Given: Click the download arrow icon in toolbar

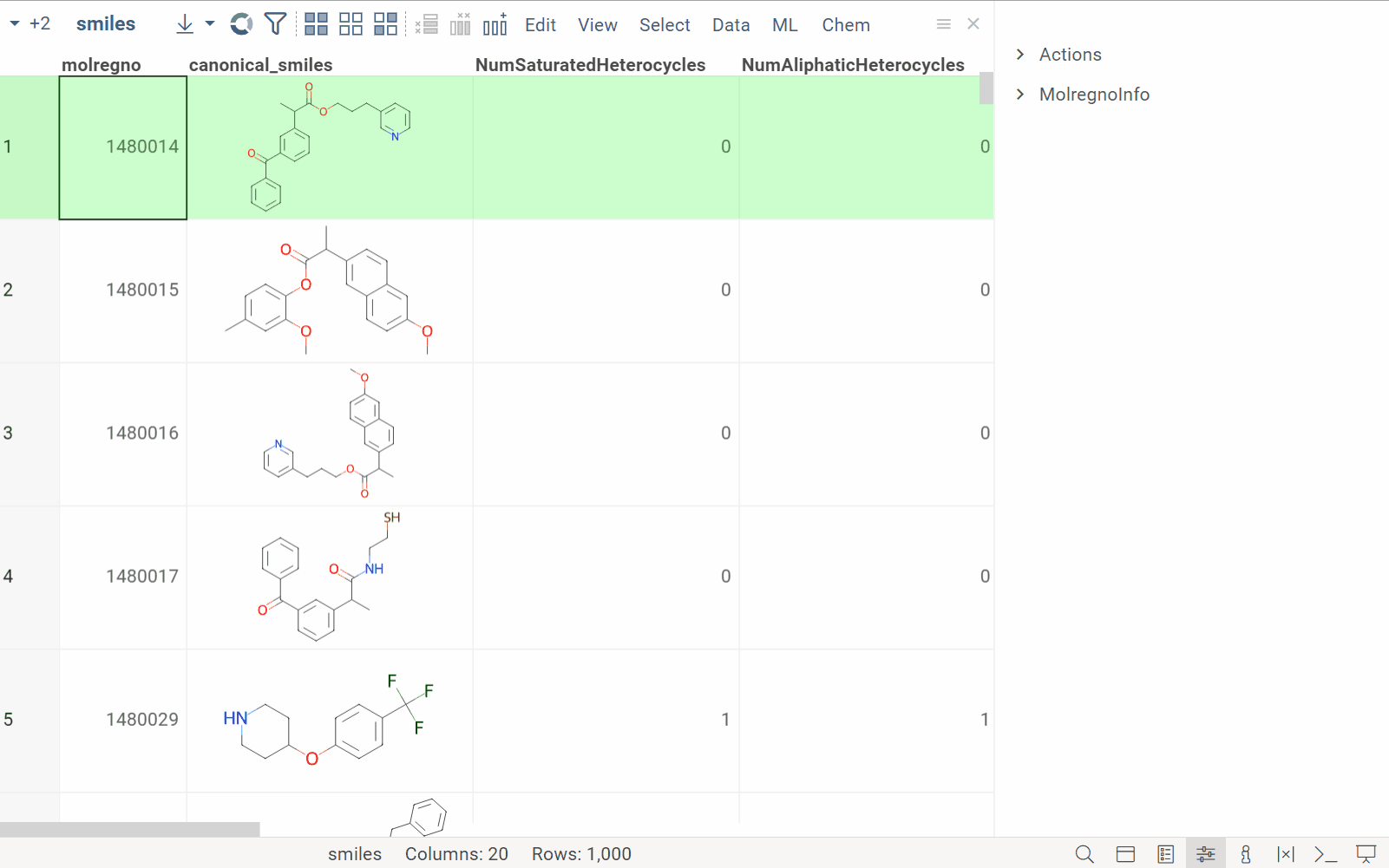Looking at the screenshot, I should click(x=185, y=24).
